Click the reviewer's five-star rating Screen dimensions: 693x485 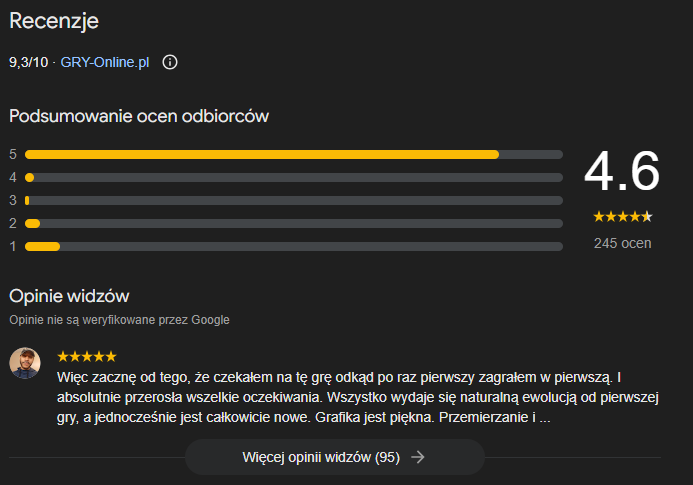click(87, 356)
